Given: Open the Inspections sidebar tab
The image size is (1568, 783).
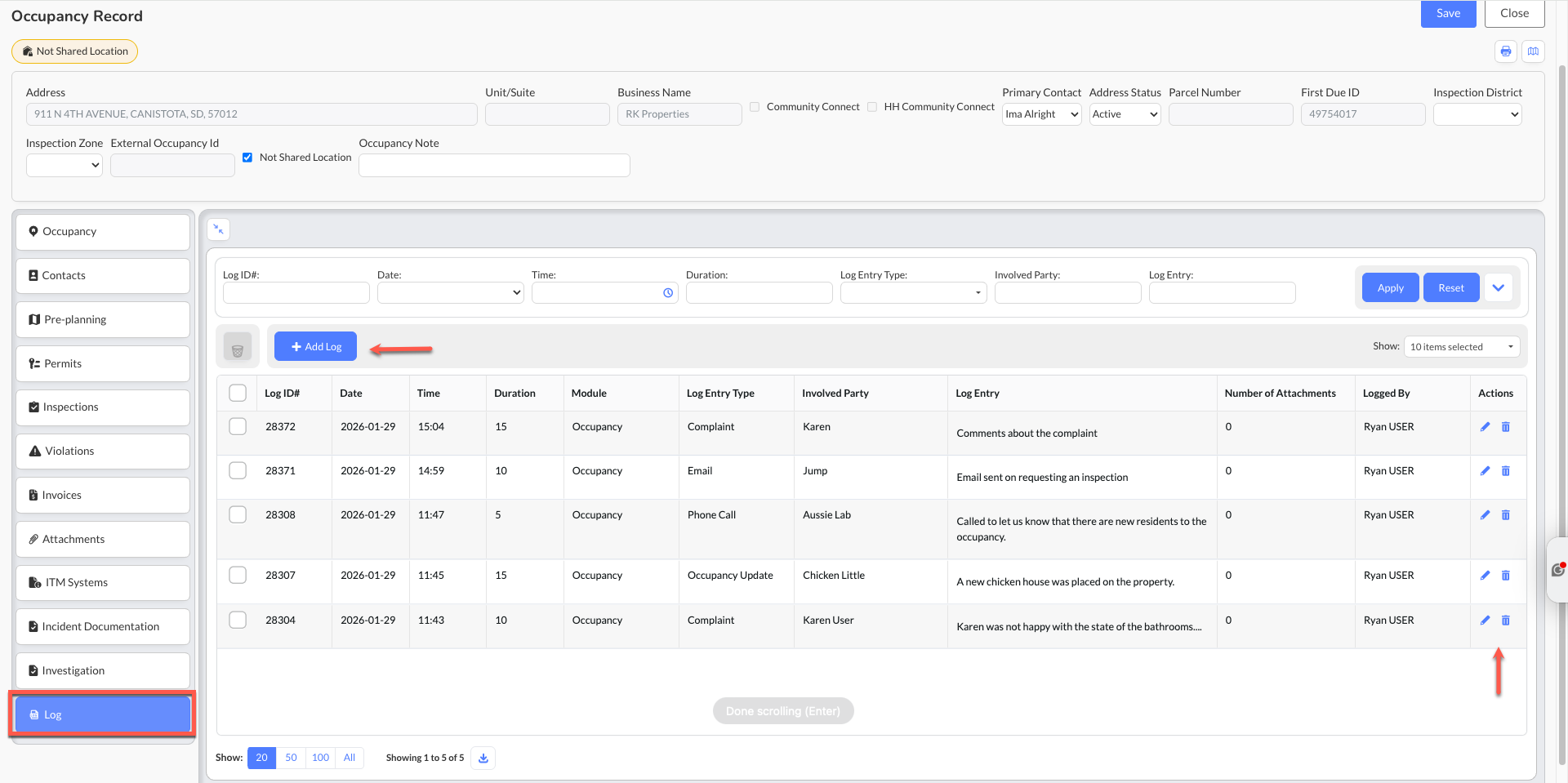Looking at the screenshot, I should click(x=103, y=407).
